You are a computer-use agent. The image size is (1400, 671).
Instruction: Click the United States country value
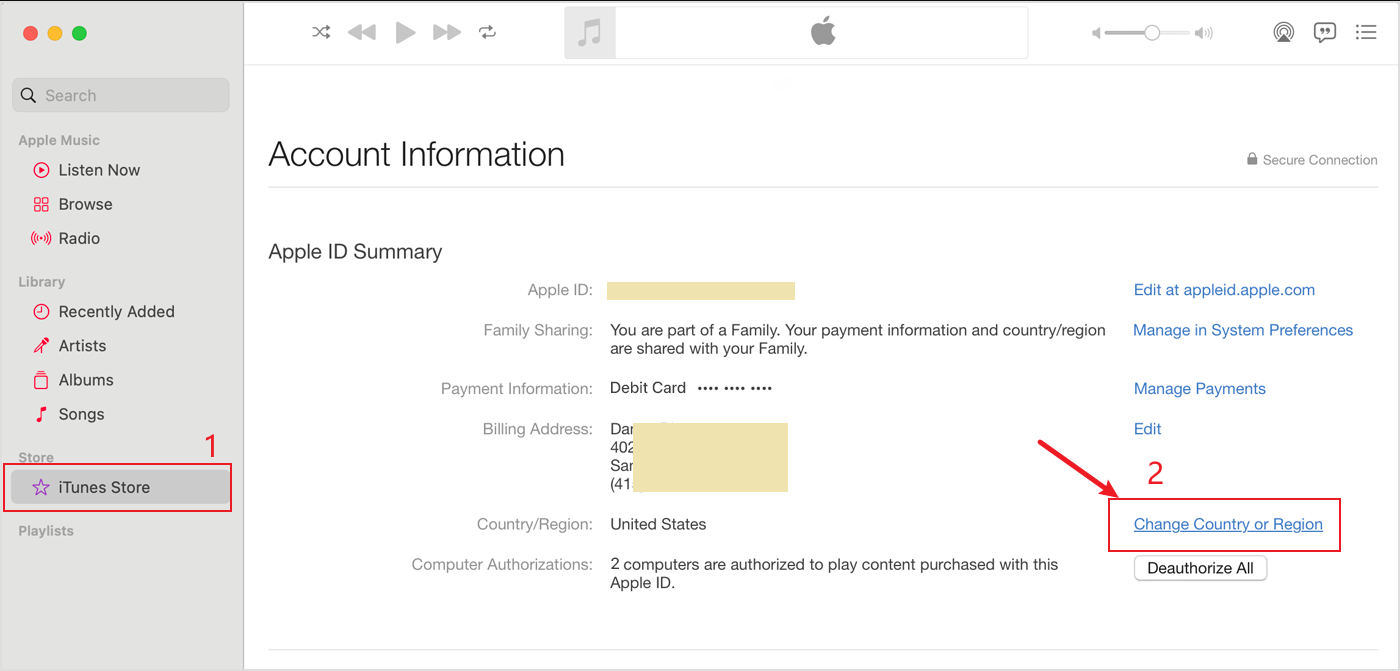coord(658,524)
